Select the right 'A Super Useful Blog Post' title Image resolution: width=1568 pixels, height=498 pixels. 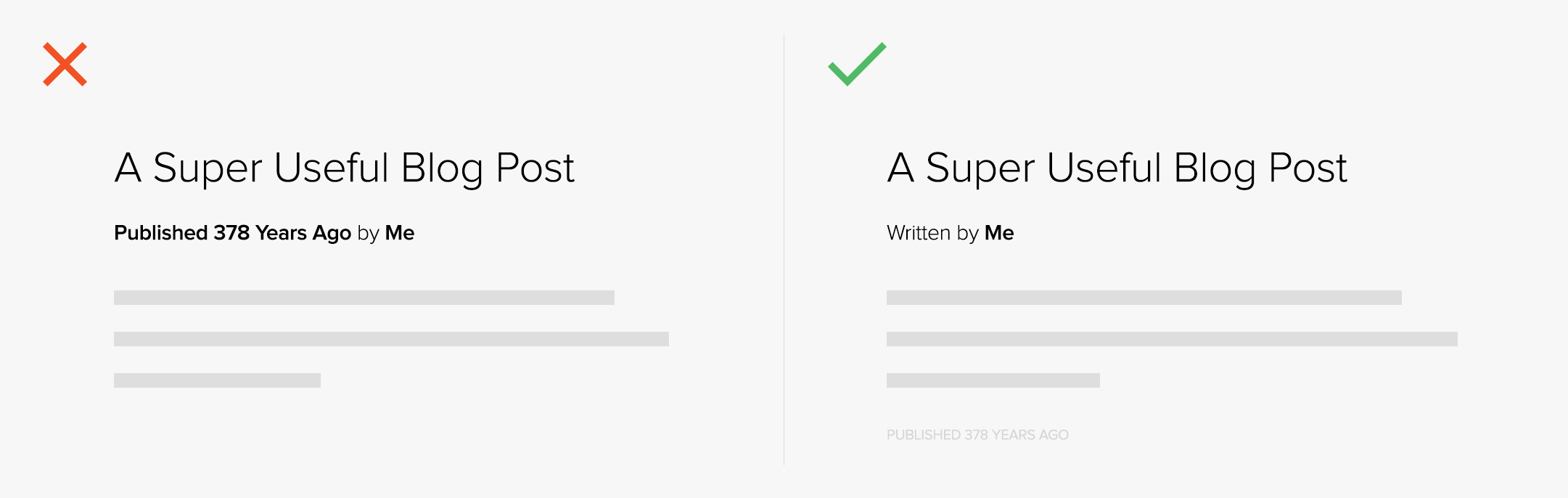pyautogui.click(x=1117, y=168)
